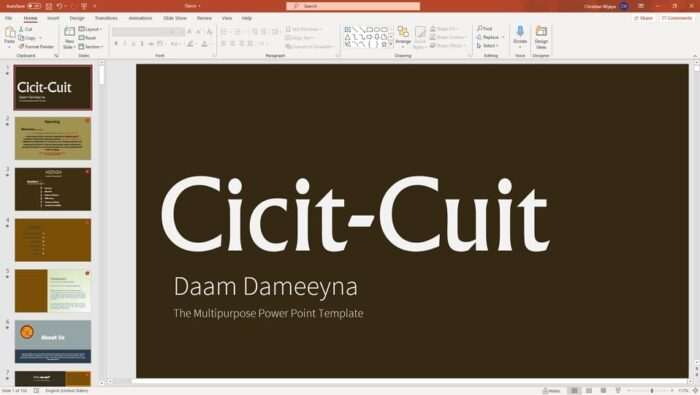Open the Layout dropdown
This screenshot has height=395, width=700.
tap(90, 29)
